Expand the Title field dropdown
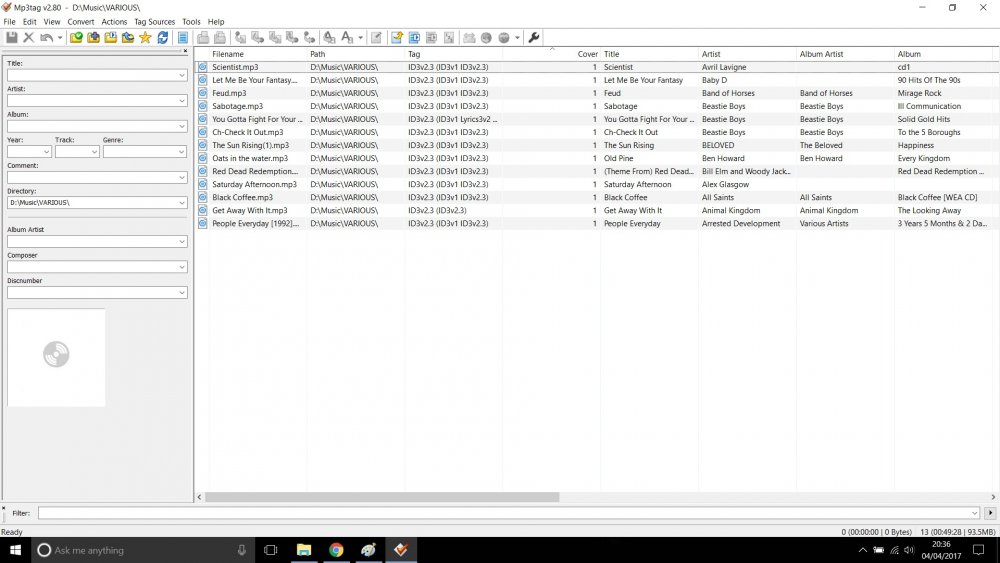1000x563 pixels. (182, 75)
